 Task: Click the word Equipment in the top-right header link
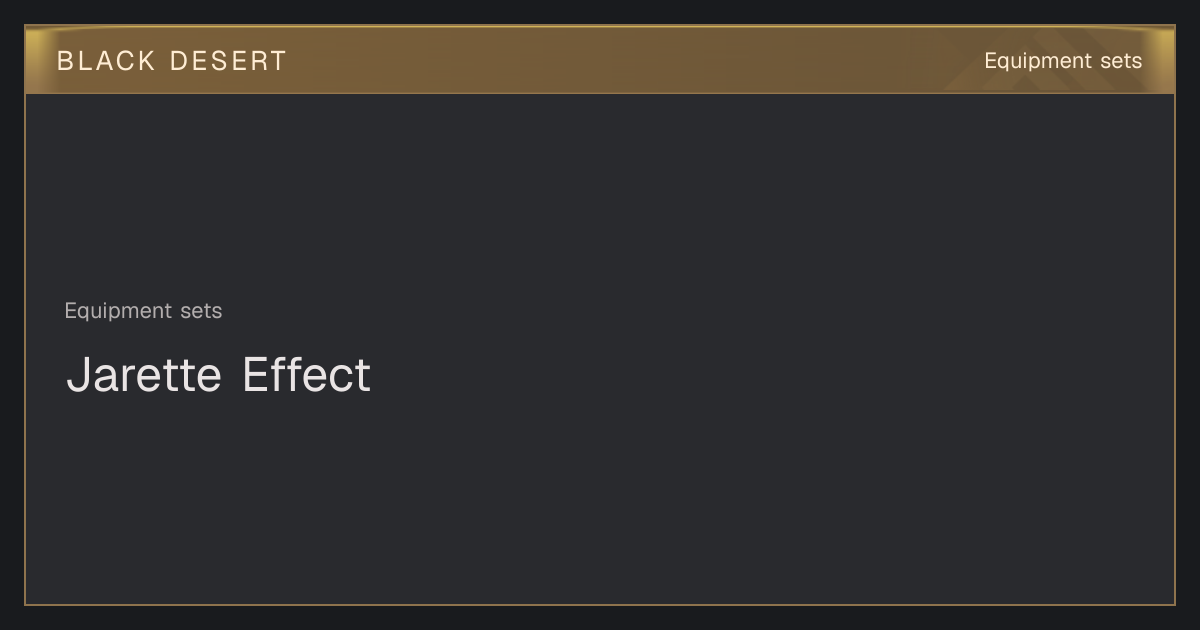1032,61
